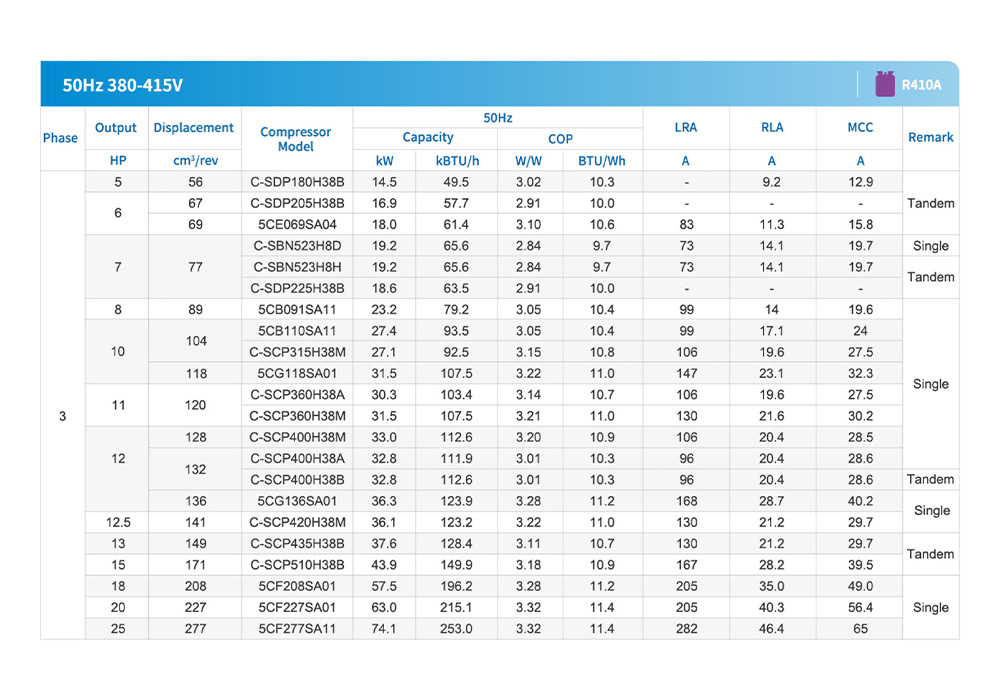
Task: Click the 35.0 RLA value
Action: click(x=772, y=586)
